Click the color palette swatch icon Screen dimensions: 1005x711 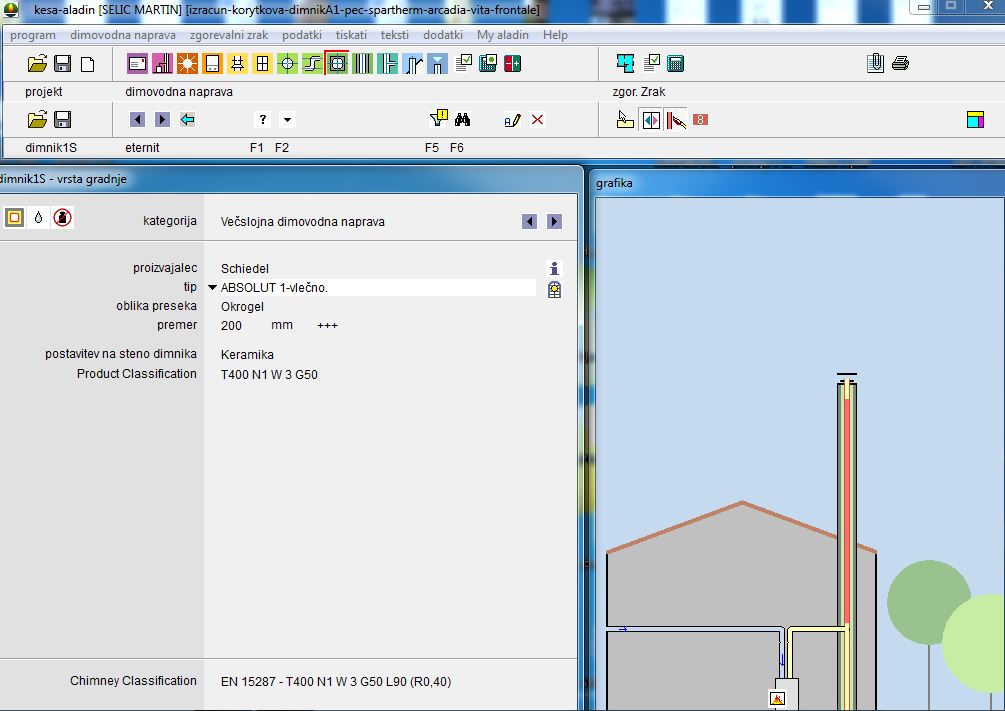tap(975, 120)
